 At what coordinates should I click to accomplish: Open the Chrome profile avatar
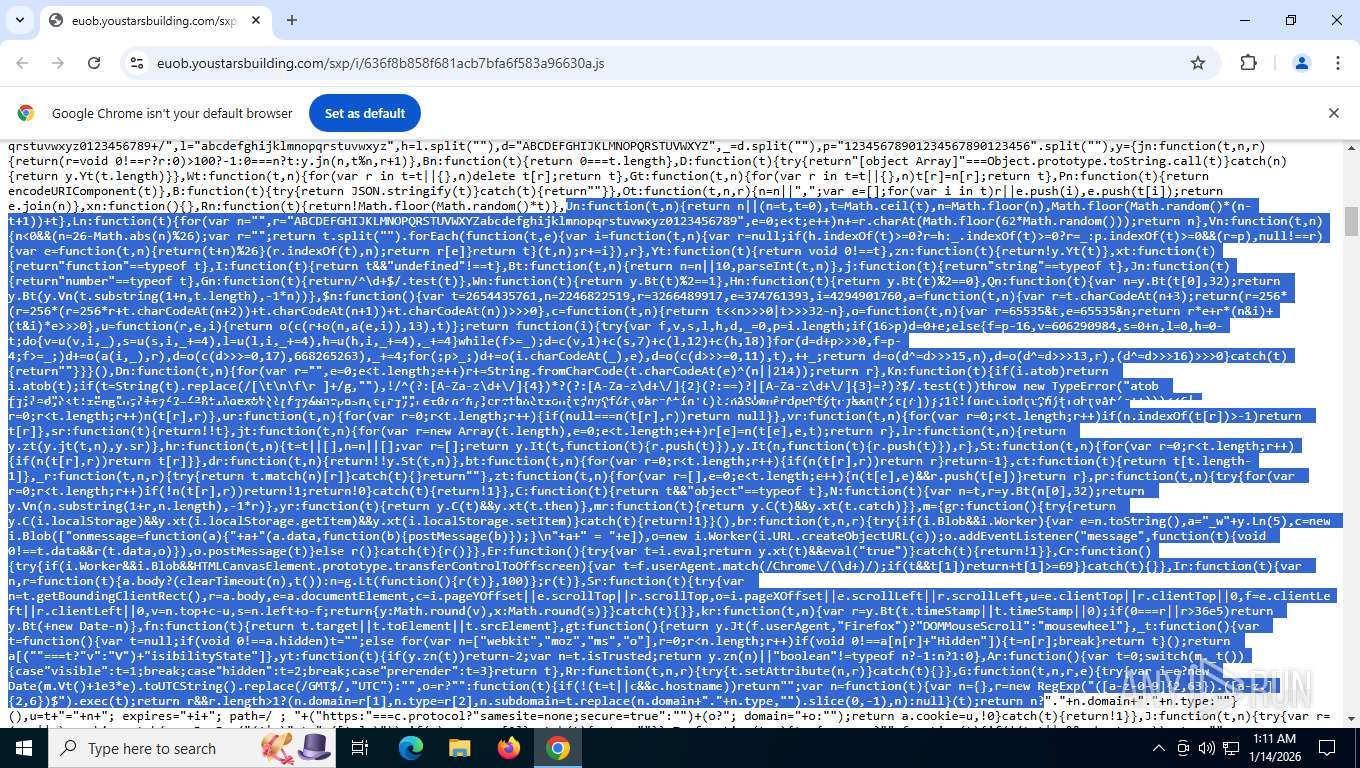(x=1302, y=63)
